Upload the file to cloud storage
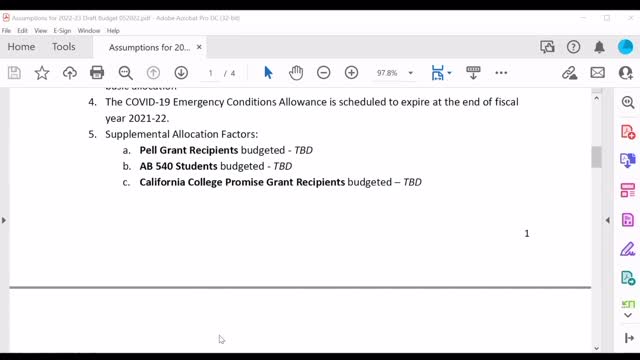 point(70,73)
